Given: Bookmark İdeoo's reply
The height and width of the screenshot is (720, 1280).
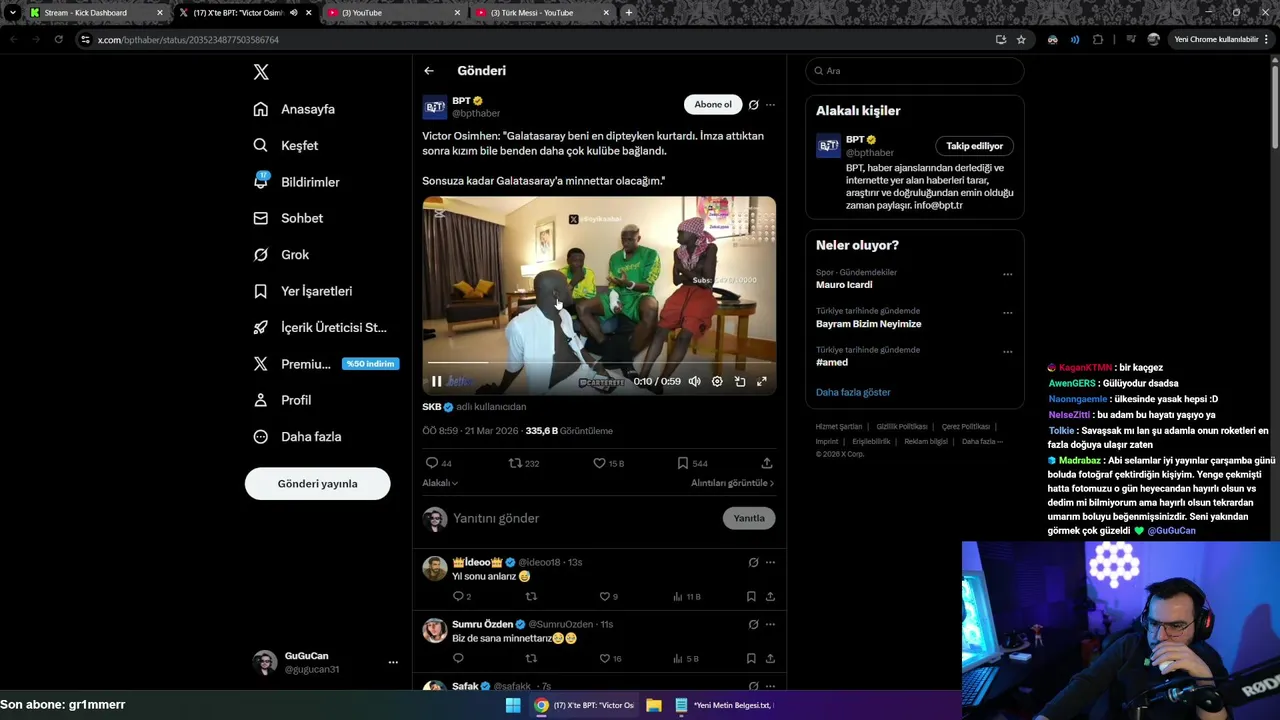Looking at the screenshot, I should (x=751, y=597).
